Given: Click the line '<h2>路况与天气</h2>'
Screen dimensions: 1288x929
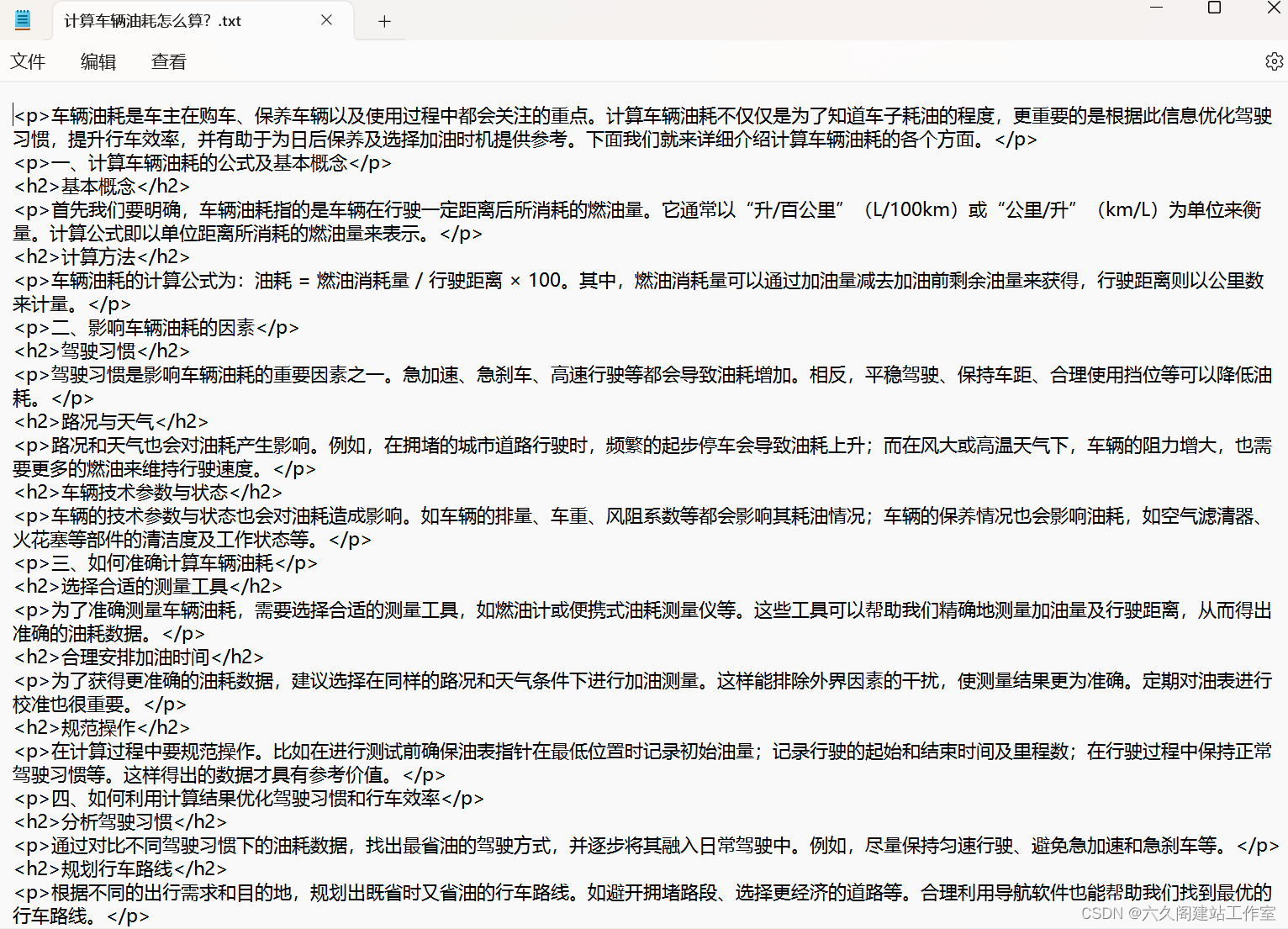Looking at the screenshot, I should click(111, 422).
